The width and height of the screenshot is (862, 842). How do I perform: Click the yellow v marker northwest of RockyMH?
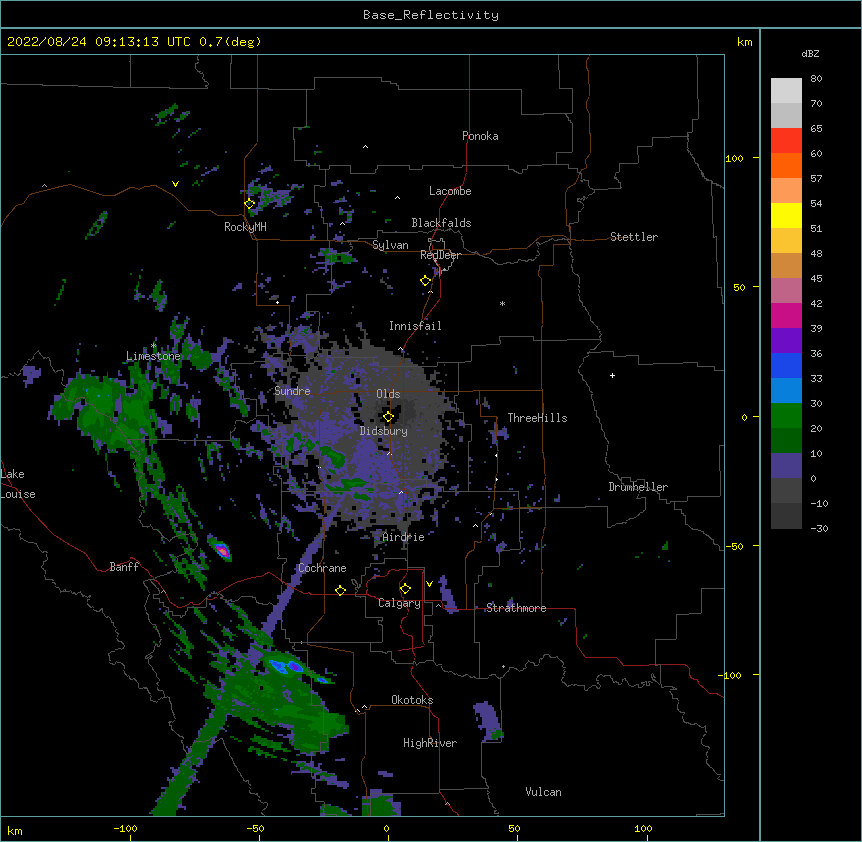tap(175, 184)
